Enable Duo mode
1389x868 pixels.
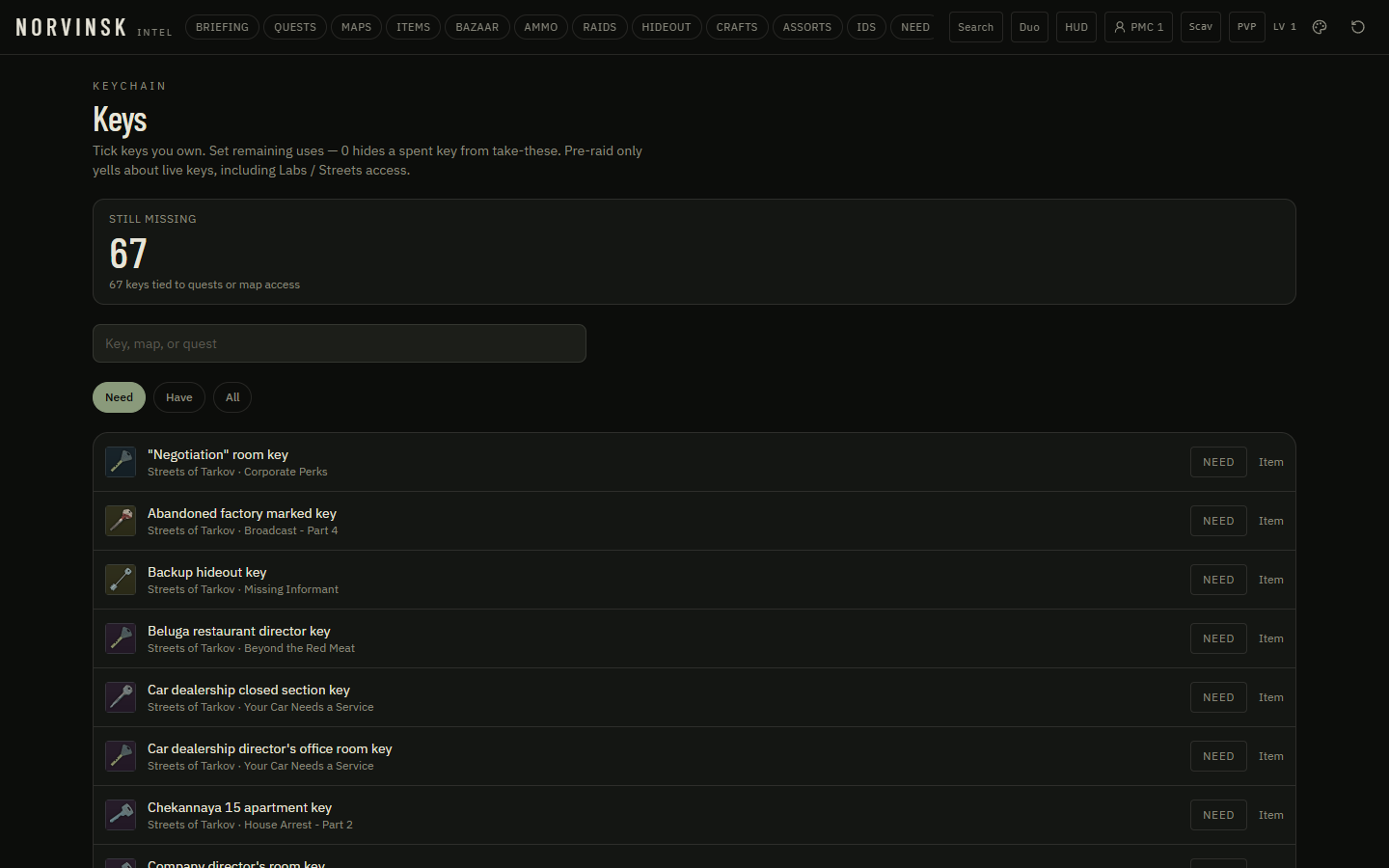1029,27
